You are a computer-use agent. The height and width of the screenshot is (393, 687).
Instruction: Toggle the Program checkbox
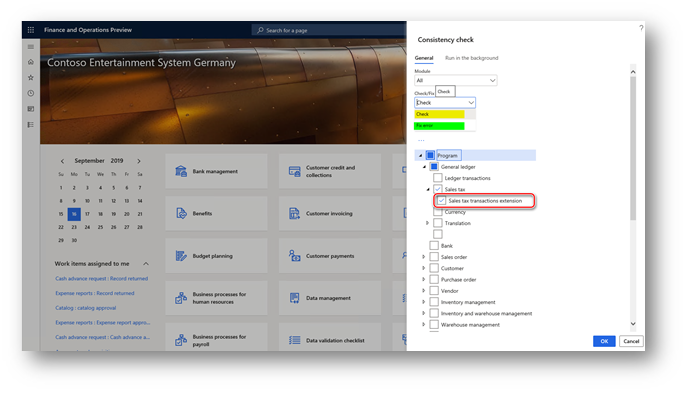[430, 155]
